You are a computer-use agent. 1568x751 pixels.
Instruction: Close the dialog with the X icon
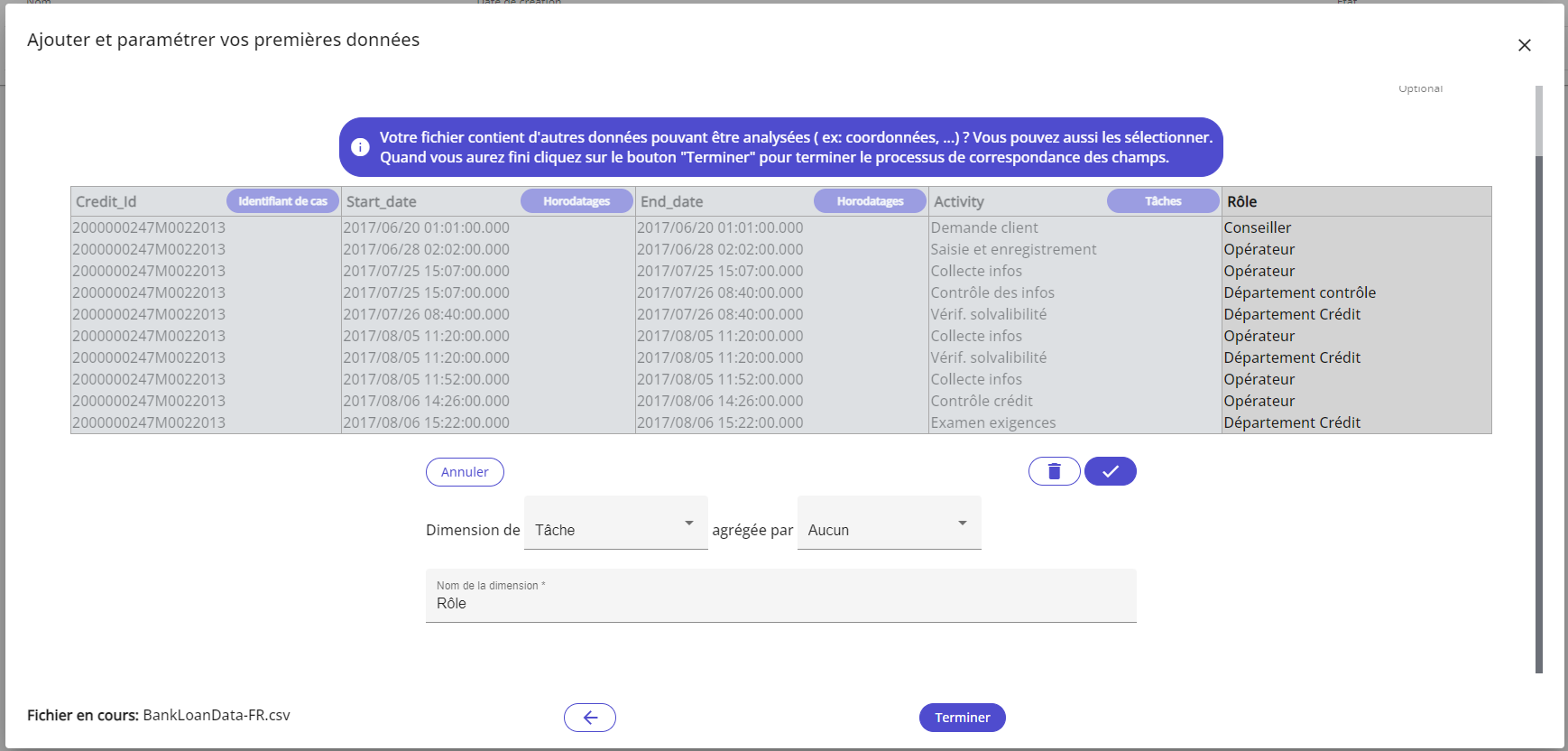pyautogui.click(x=1524, y=45)
